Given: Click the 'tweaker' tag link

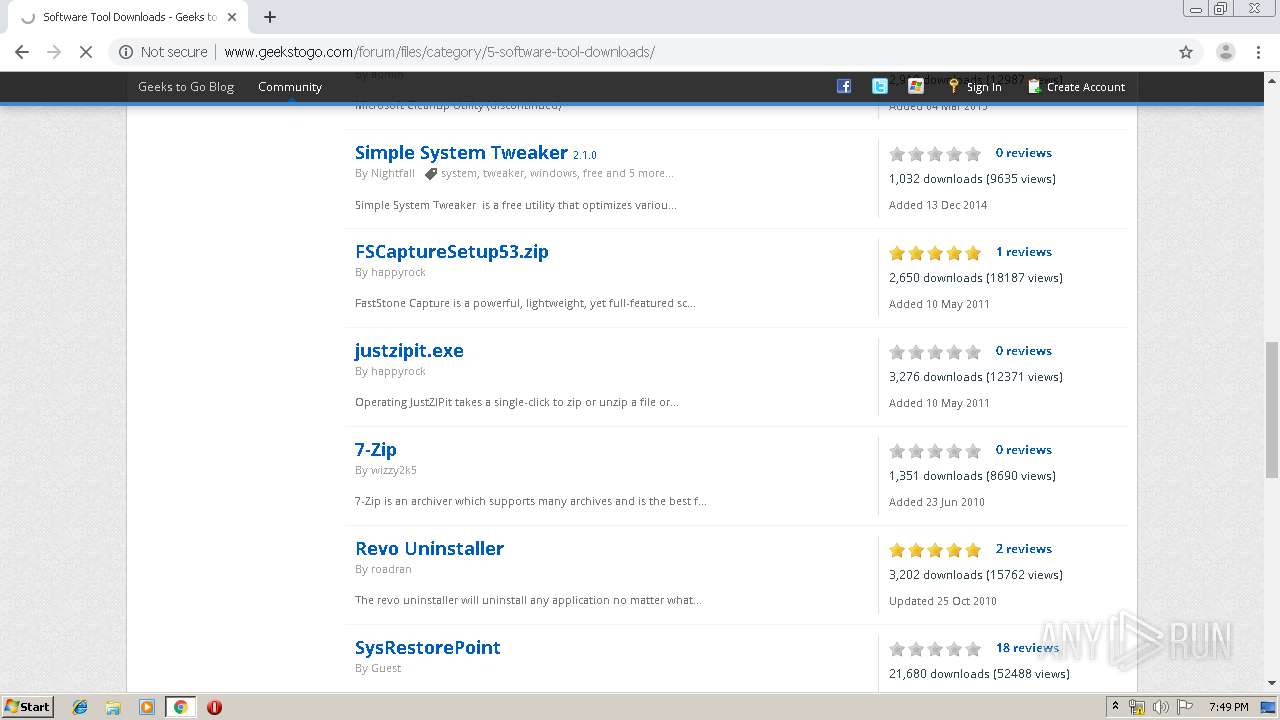Looking at the screenshot, I should (x=503, y=173).
